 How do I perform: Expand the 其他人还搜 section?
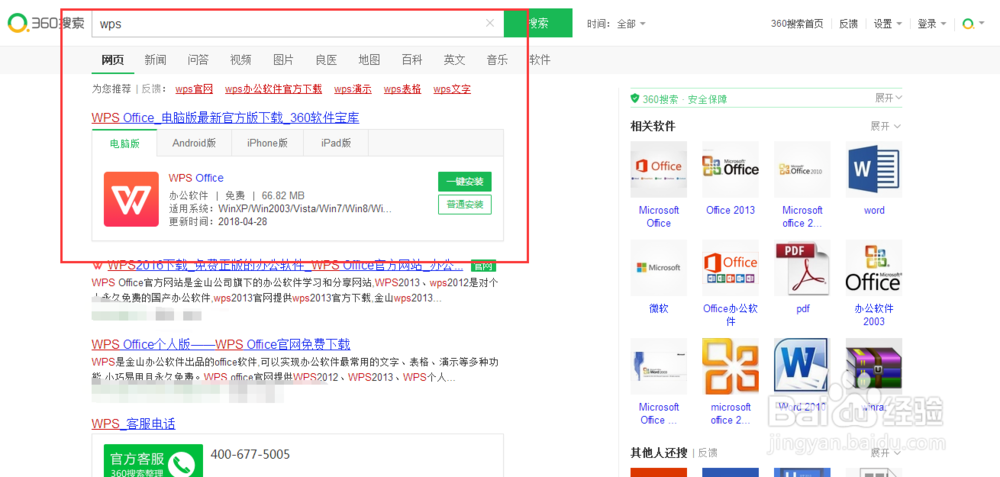click(886, 453)
